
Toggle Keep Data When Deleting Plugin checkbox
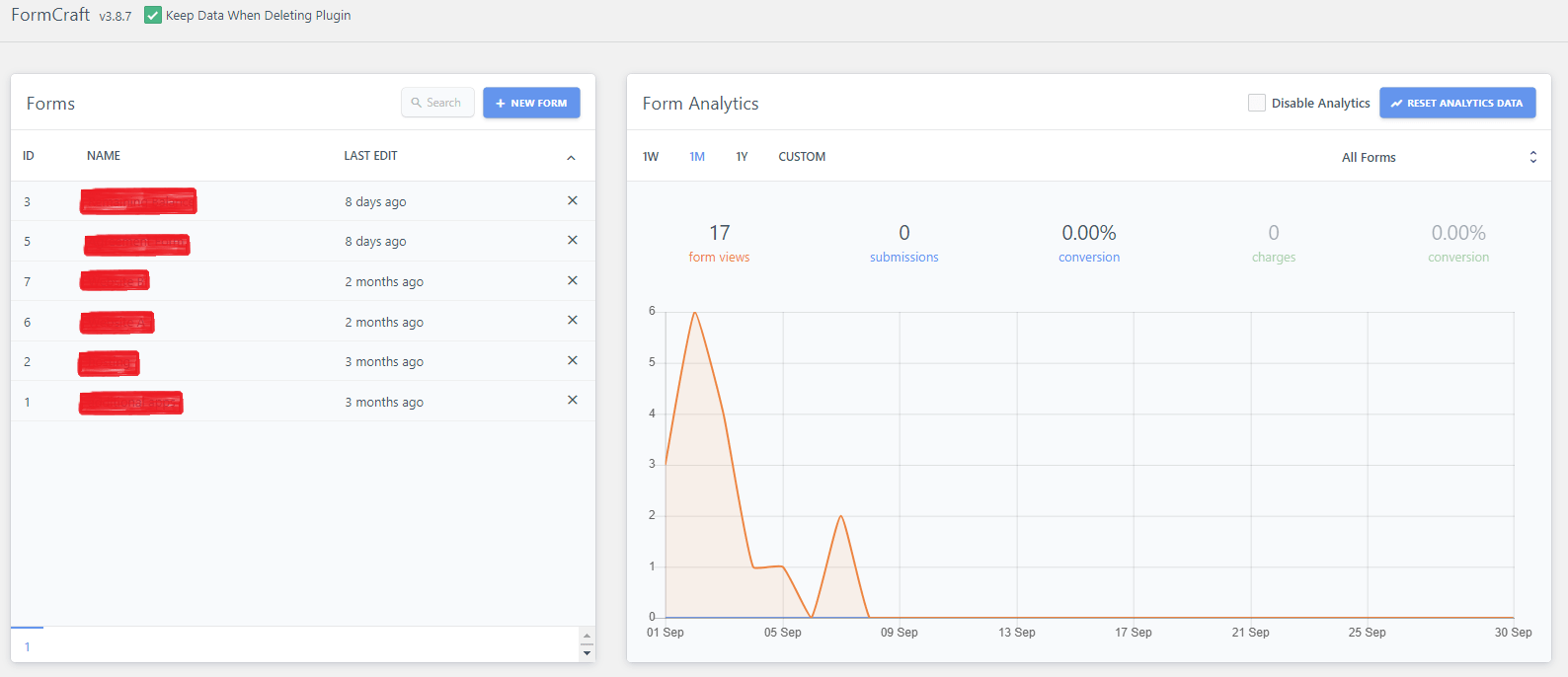pos(153,15)
